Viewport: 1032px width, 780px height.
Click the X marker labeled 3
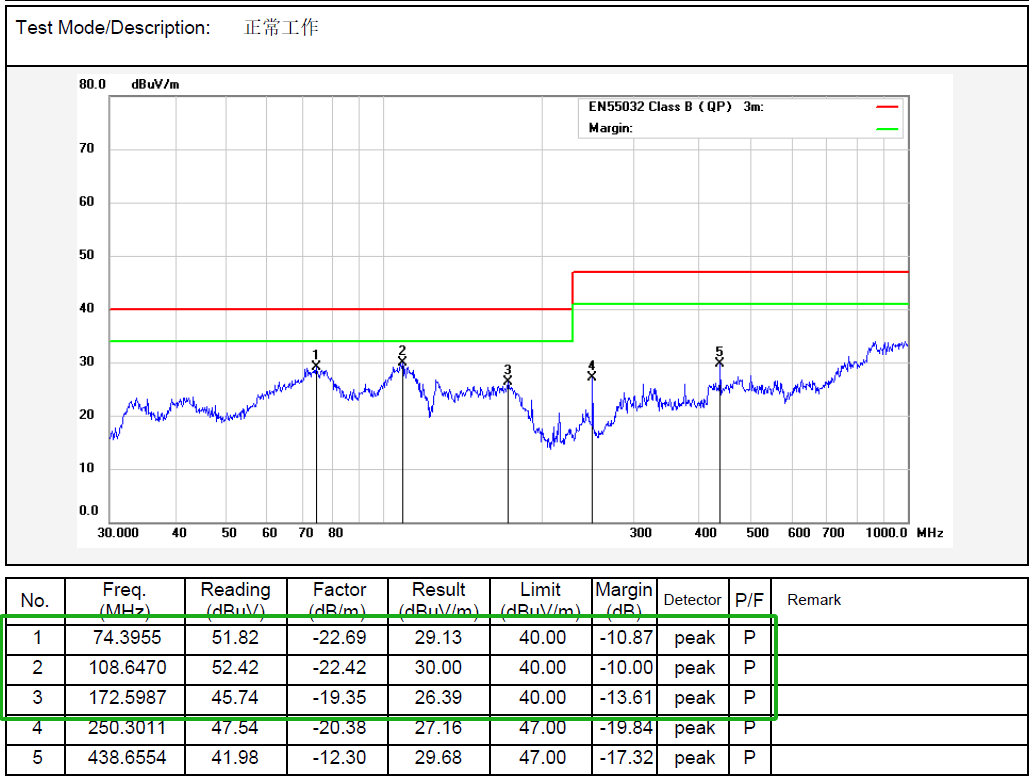(508, 380)
